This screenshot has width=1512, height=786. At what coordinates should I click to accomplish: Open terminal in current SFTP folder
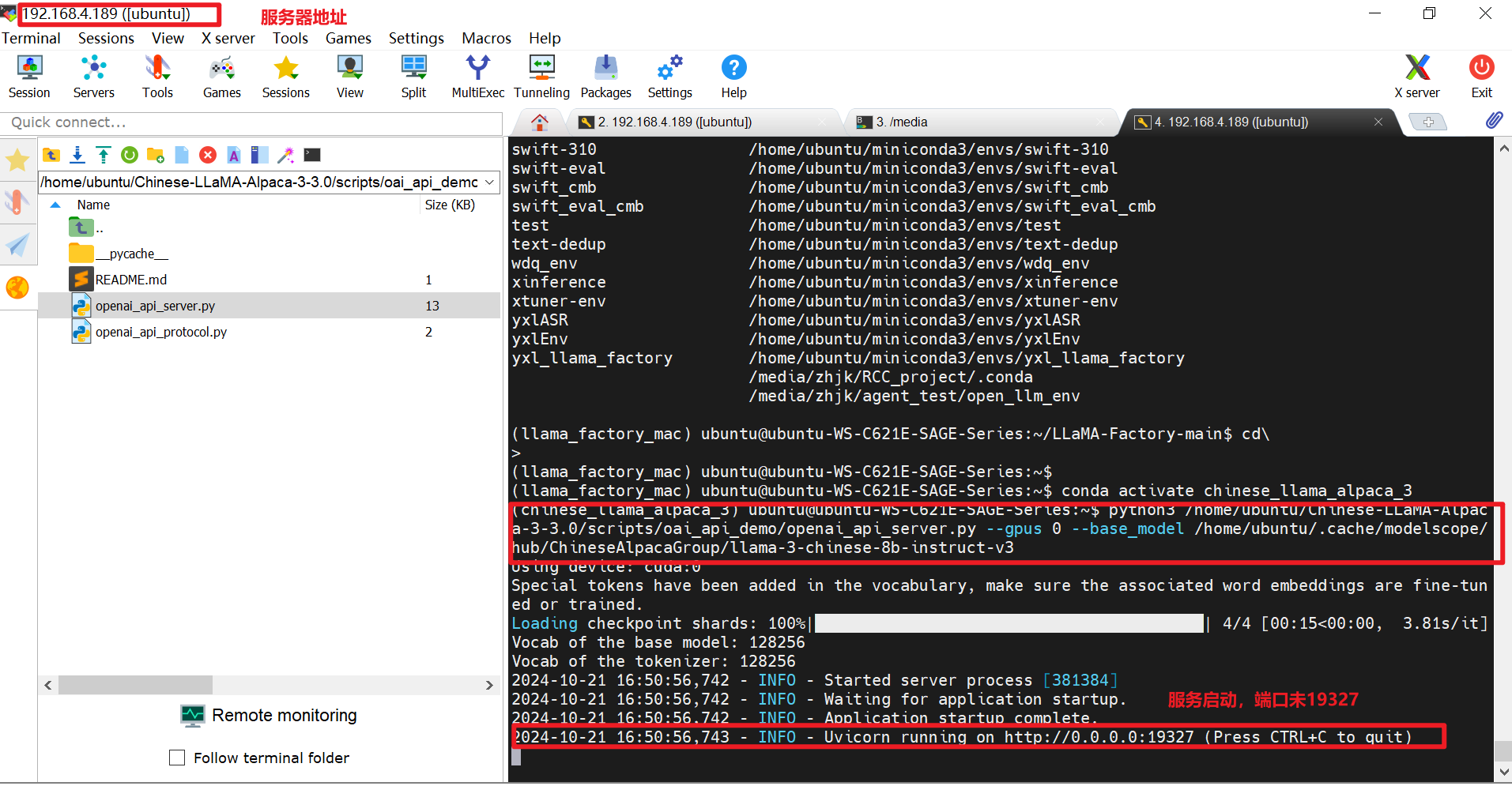tap(312, 155)
